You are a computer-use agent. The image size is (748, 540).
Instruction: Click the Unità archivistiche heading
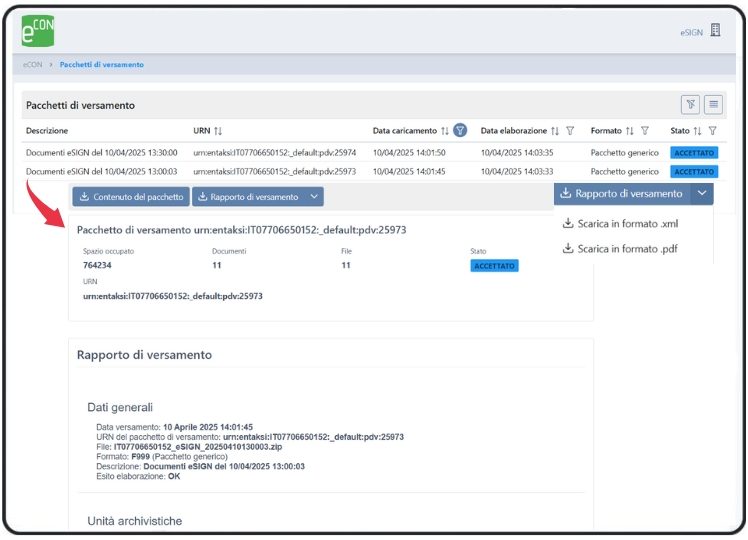point(135,521)
